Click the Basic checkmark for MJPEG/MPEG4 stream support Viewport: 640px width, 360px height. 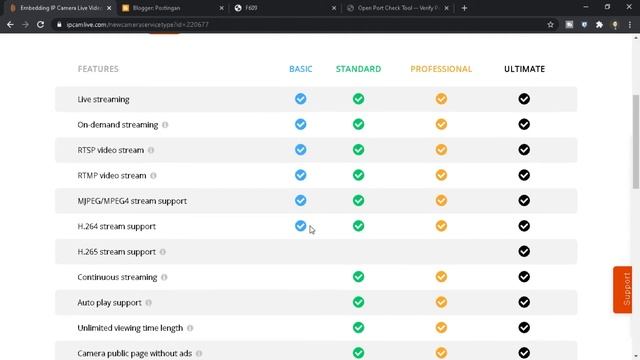coord(300,200)
